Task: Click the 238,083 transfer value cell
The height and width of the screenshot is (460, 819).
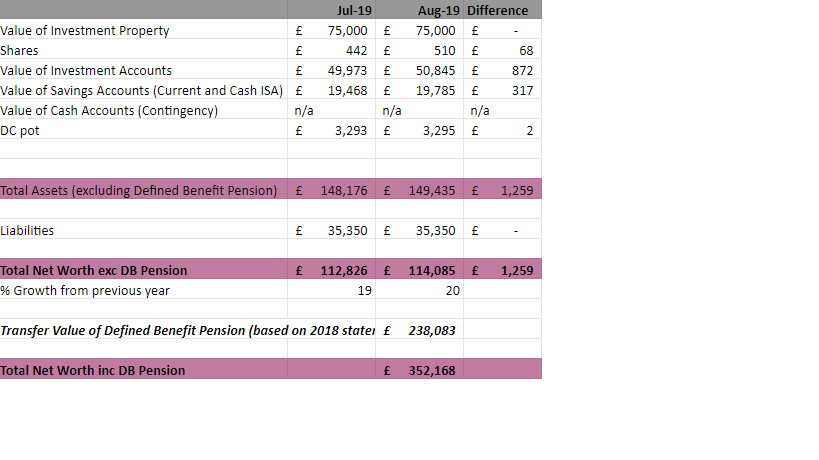Action: (431, 330)
